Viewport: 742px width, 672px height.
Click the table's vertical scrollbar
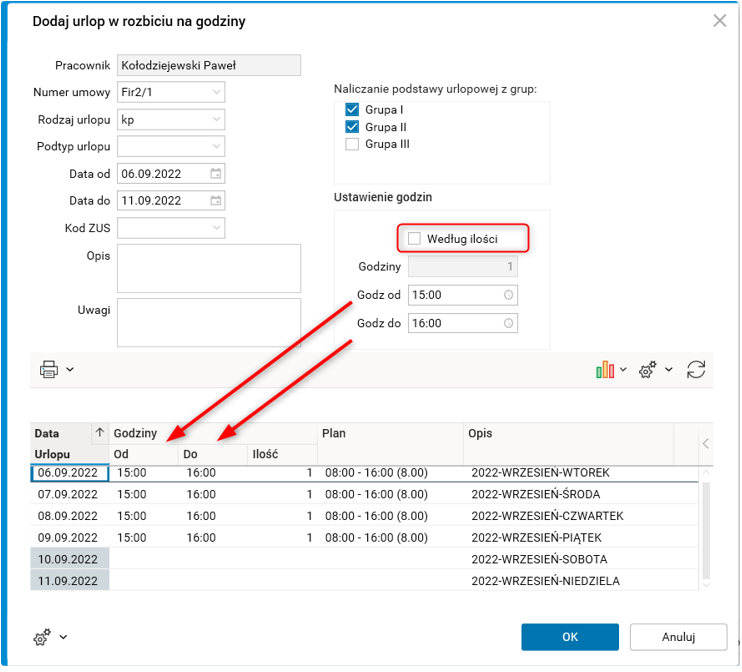pyautogui.click(x=706, y=530)
